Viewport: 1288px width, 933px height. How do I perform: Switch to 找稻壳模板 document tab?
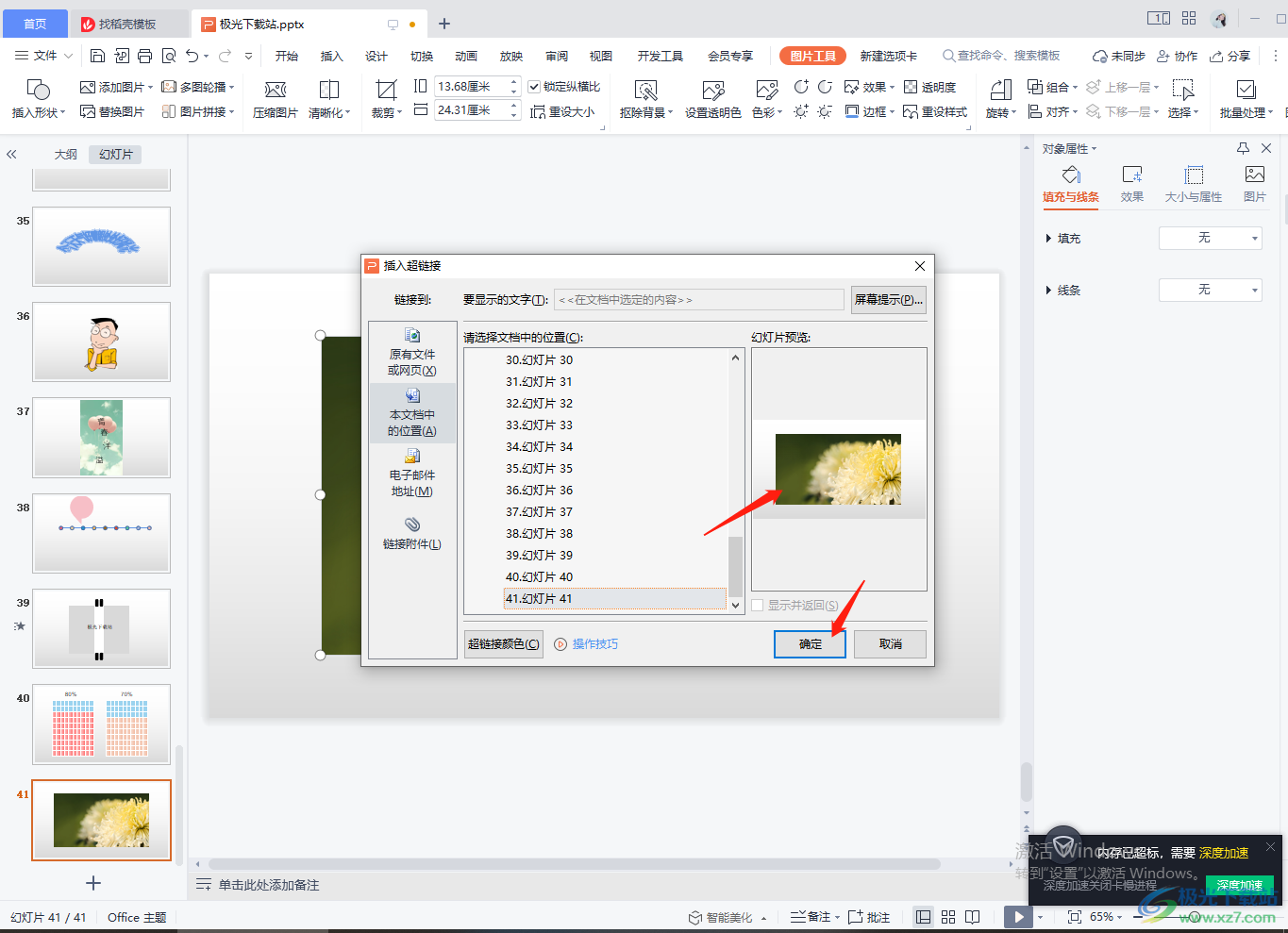tap(128, 24)
